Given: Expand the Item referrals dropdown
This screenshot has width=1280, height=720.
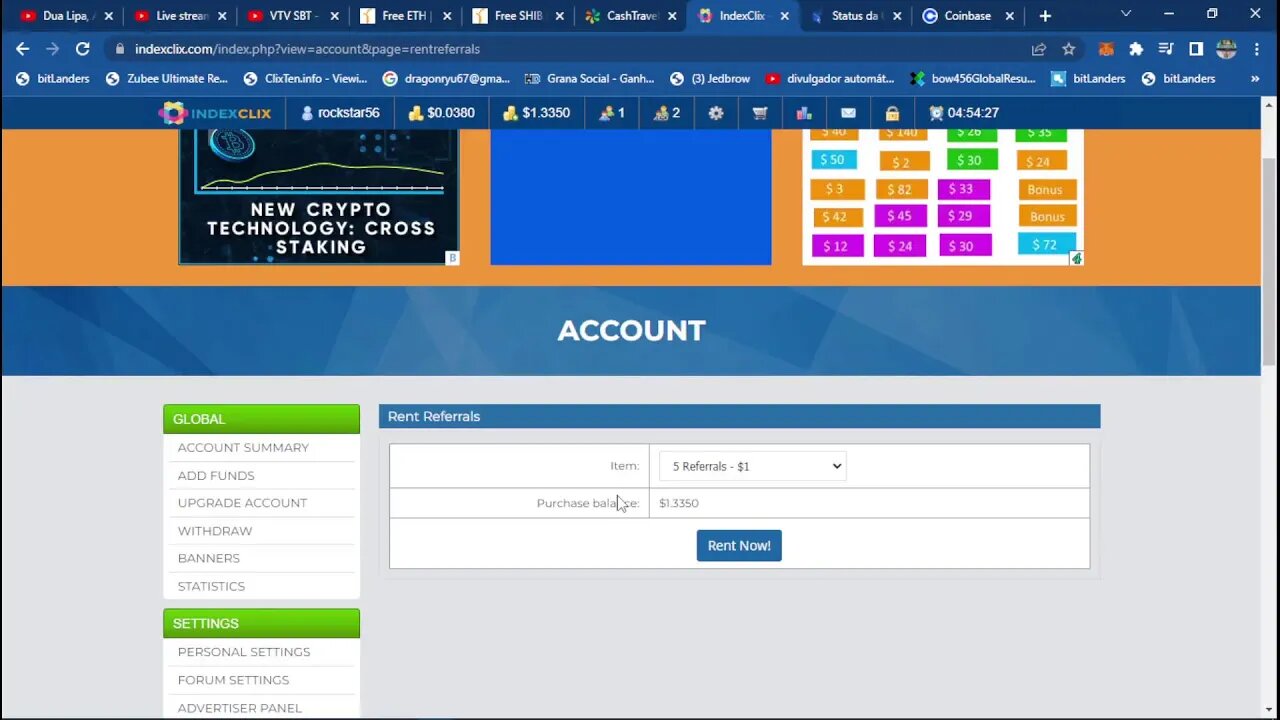Looking at the screenshot, I should coord(752,466).
